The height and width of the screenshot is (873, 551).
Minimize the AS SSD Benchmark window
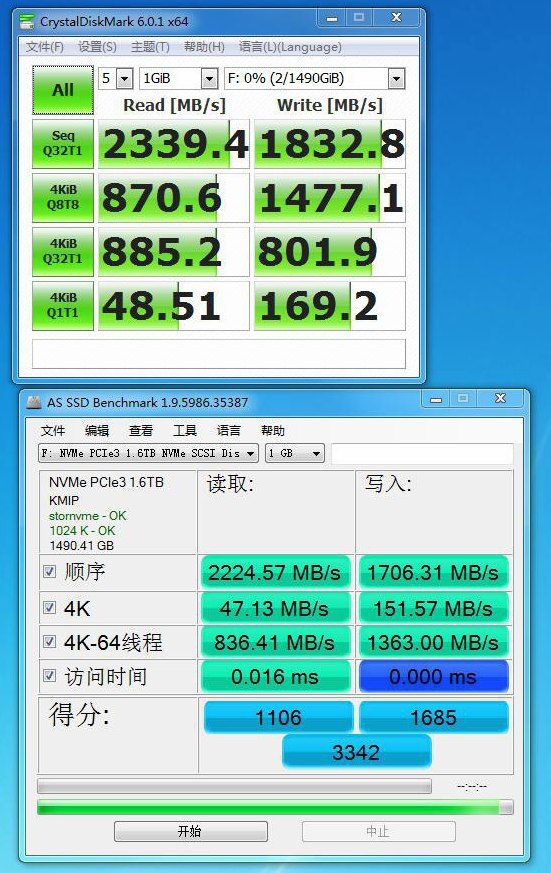(436, 399)
